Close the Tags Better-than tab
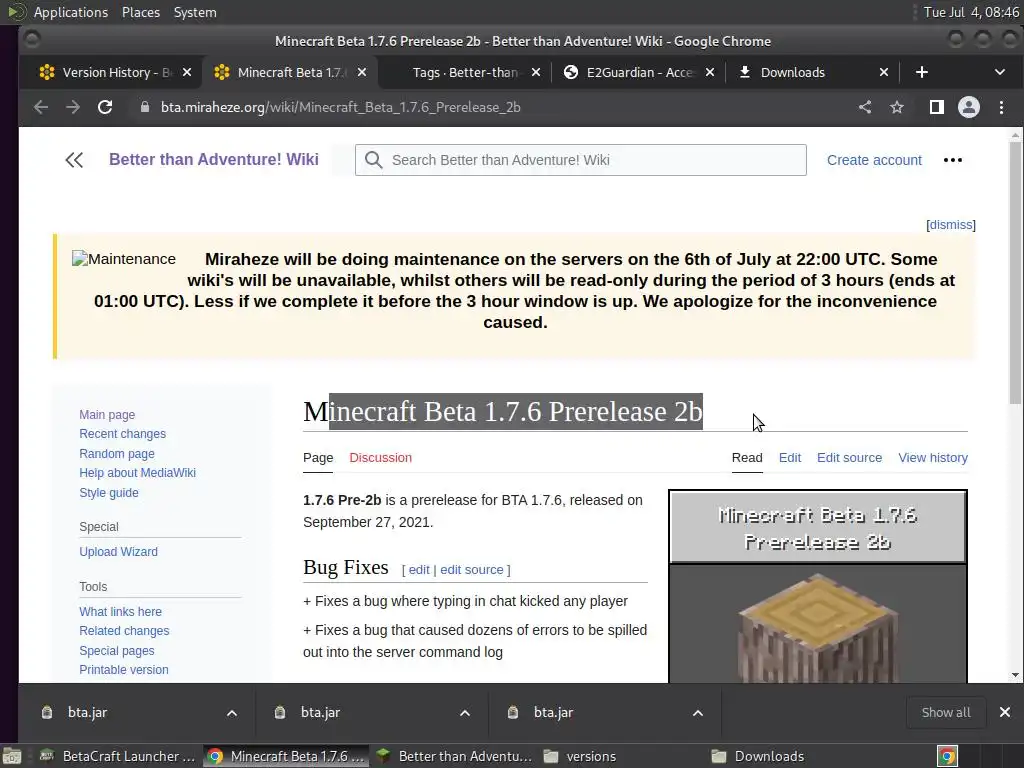Viewport: 1024px width, 768px height. 536,72
